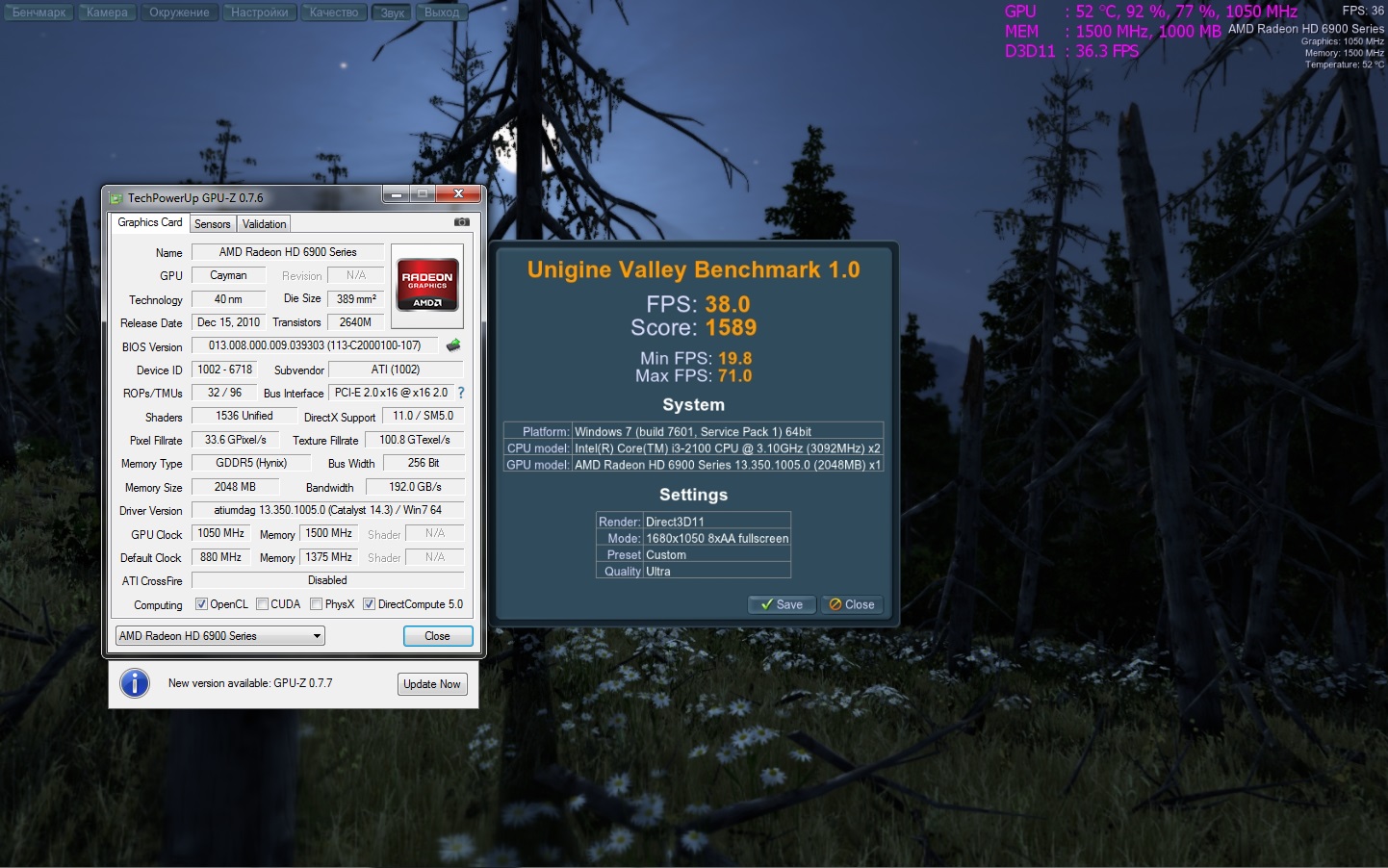
Task: Click the DirectX Support 11.0 / SM5.0 field
Action: coord(424,416)
